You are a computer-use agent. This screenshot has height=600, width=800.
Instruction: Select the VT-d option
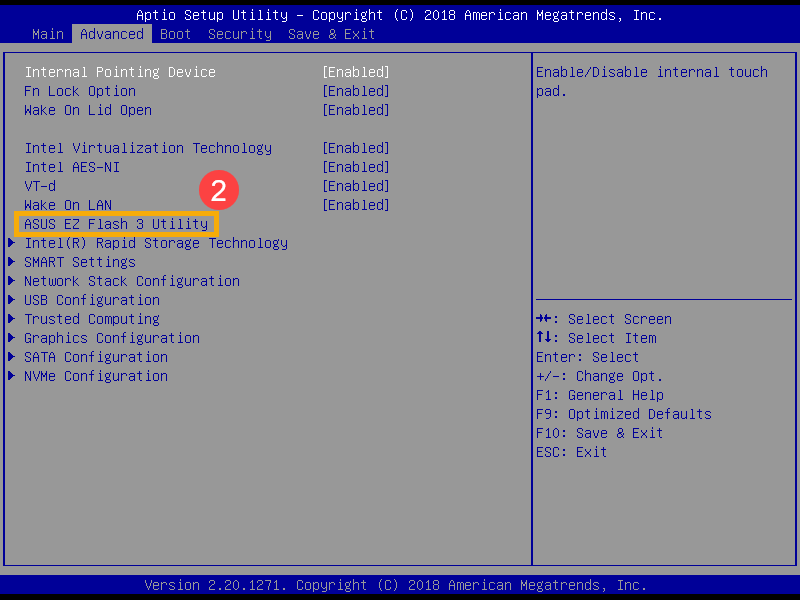[x=40, y=186]
